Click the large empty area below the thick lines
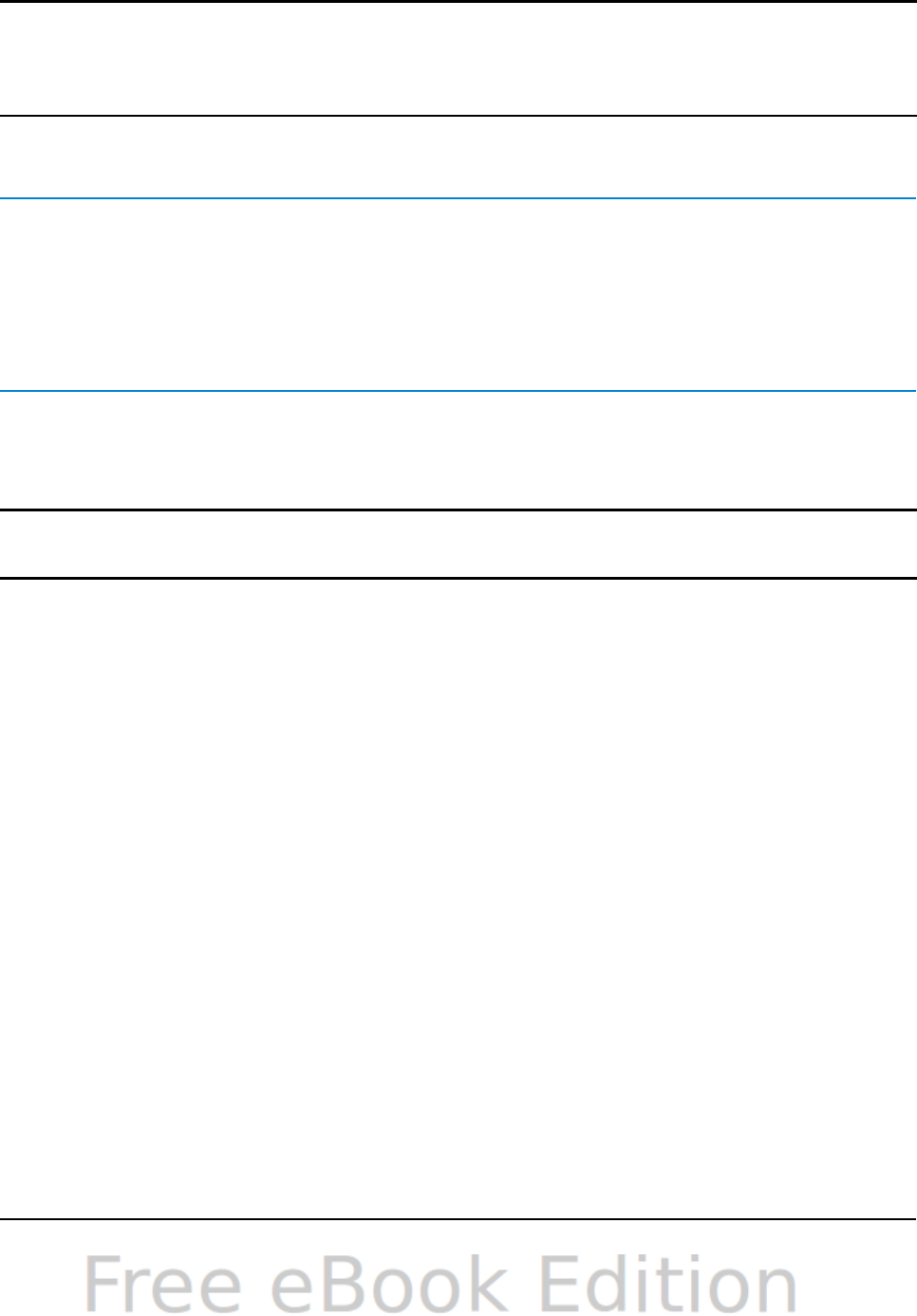The image size is (917, 1316). pos(458,899)
